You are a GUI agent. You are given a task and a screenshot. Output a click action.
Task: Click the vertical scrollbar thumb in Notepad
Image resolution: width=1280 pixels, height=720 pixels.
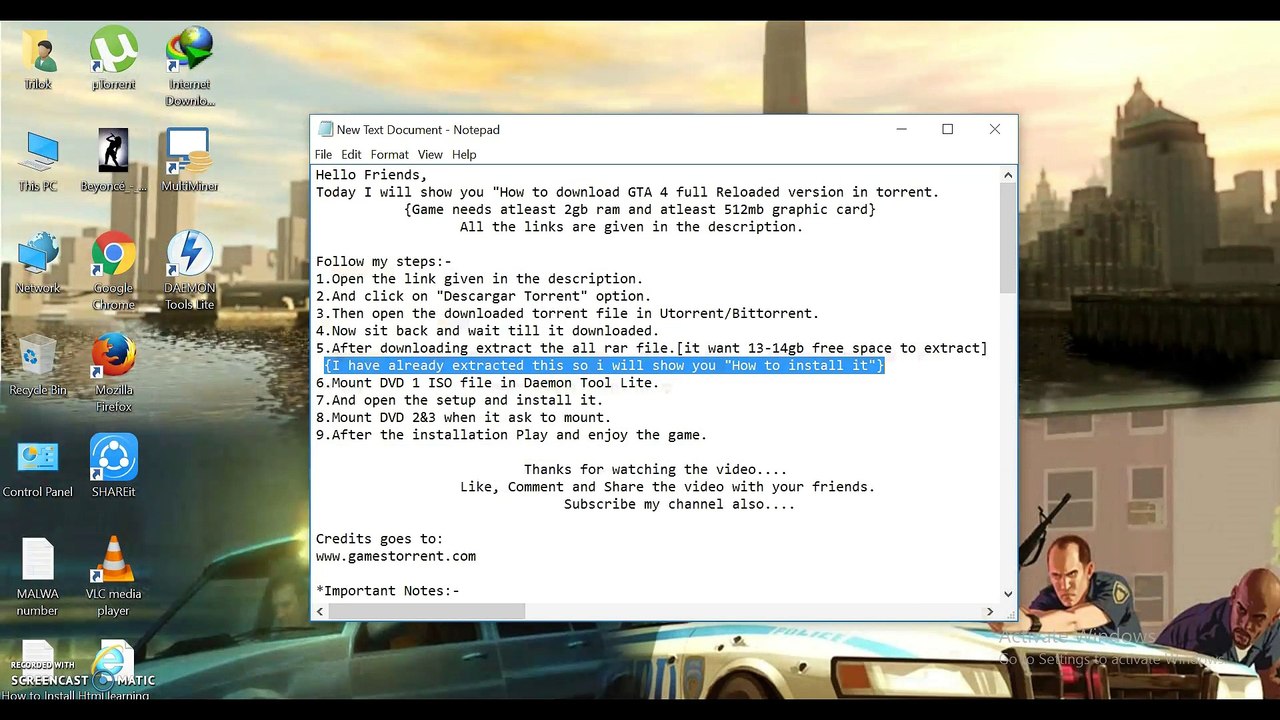(1008, 238)
